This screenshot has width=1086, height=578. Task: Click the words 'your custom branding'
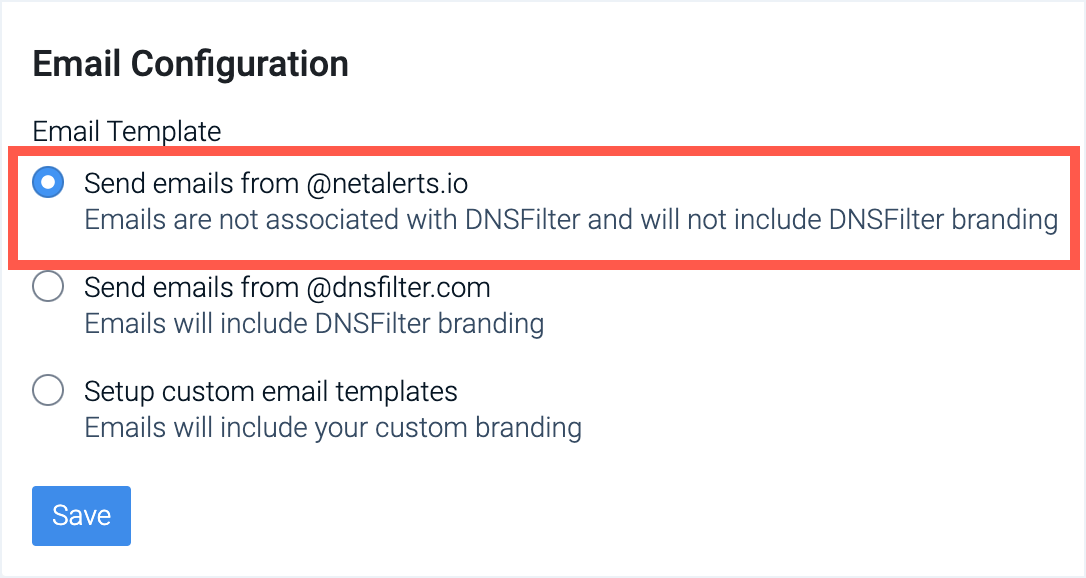pos(448,428)
